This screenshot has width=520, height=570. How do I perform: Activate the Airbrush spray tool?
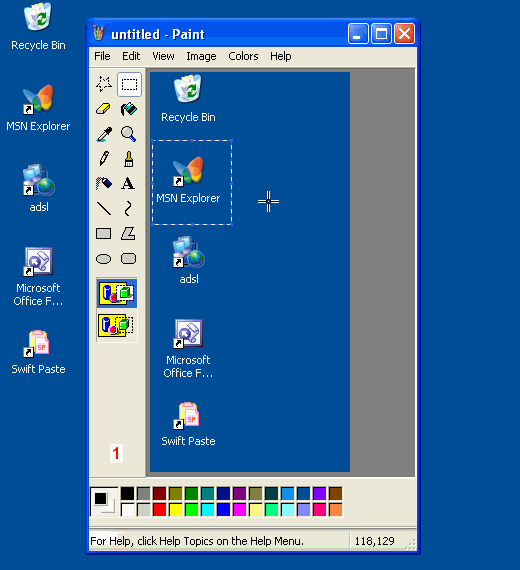104,184
